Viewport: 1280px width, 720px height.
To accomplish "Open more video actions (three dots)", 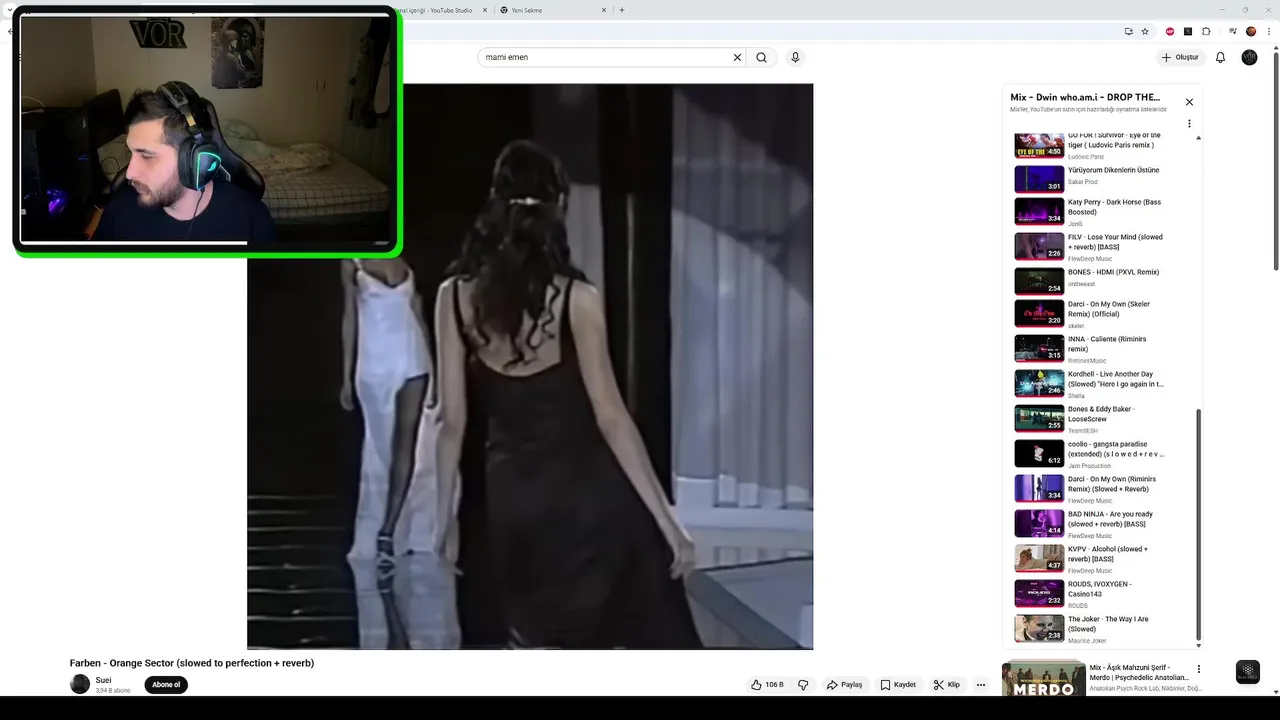I will (981, 685).
